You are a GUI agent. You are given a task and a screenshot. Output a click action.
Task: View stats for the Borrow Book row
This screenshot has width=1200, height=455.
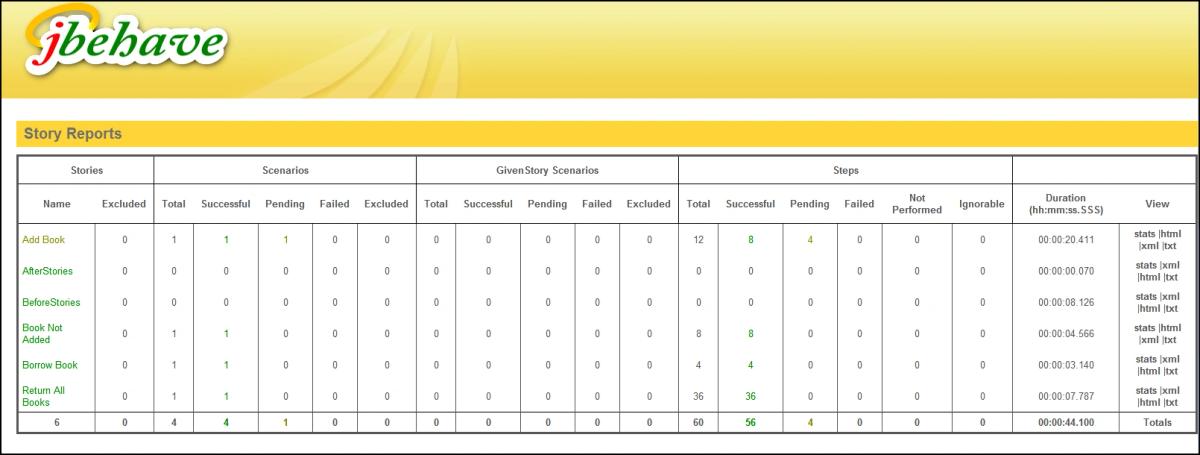click(1144, 359)
